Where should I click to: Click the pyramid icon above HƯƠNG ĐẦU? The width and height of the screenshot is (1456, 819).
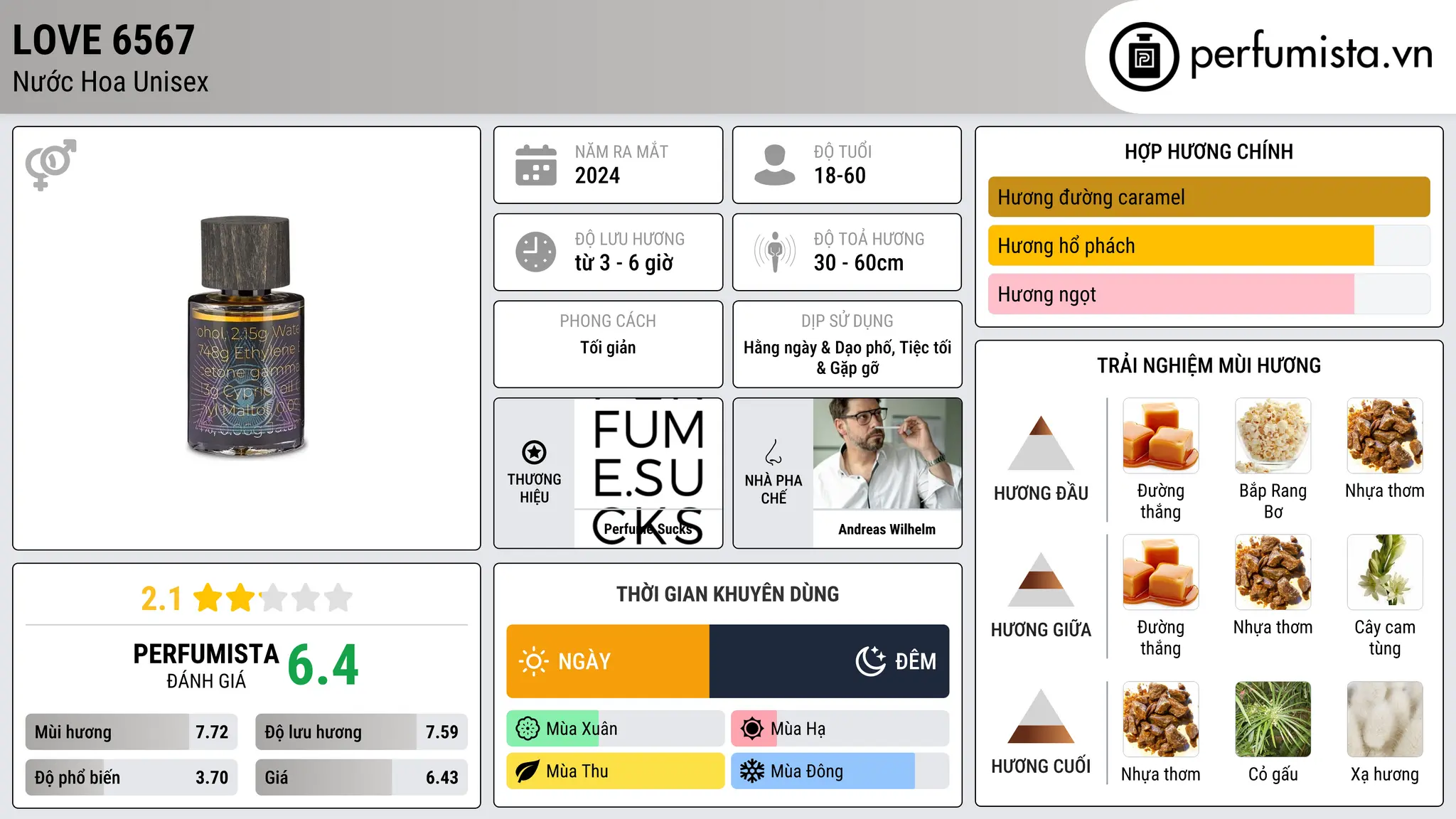point(1041,443)
